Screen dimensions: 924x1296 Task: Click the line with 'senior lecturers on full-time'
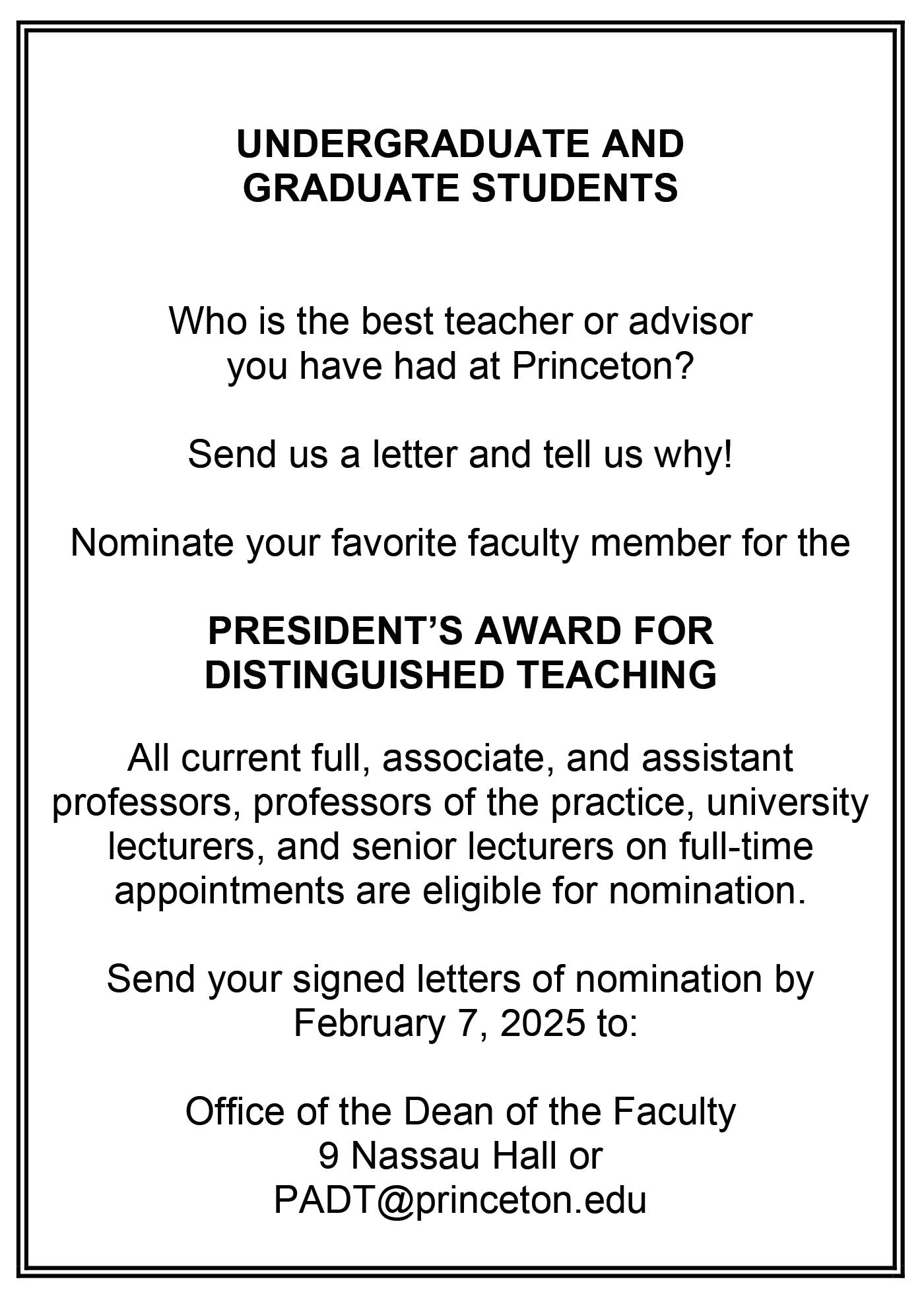tap(461, 847)
